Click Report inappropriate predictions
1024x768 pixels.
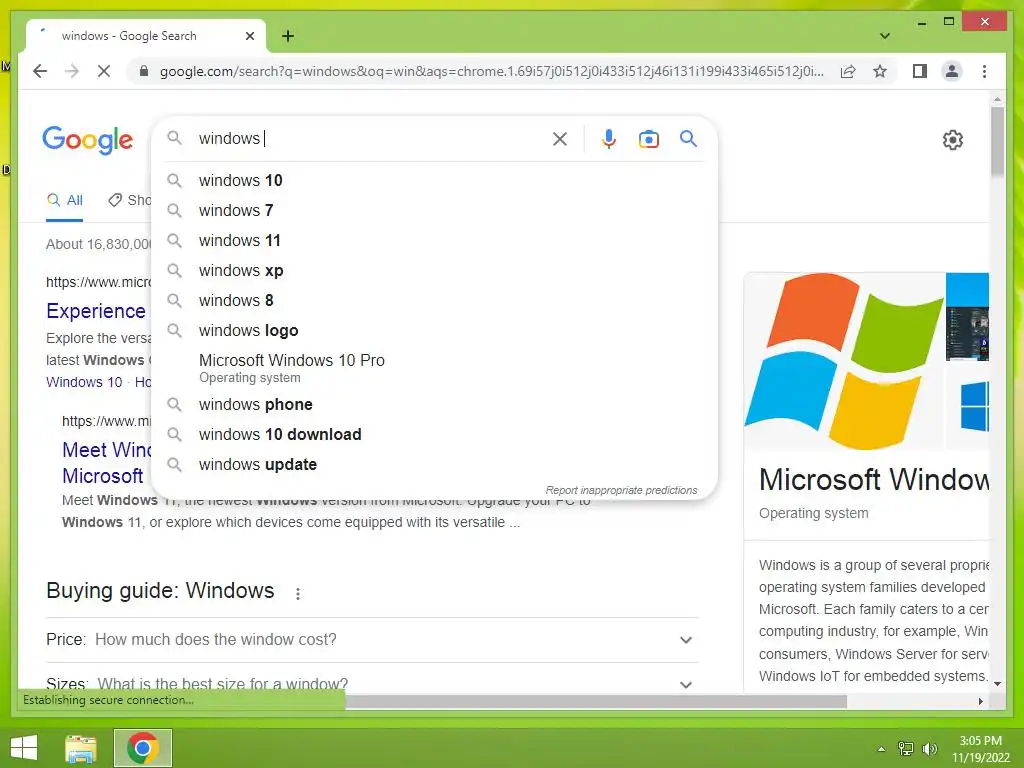pos(621,490)
